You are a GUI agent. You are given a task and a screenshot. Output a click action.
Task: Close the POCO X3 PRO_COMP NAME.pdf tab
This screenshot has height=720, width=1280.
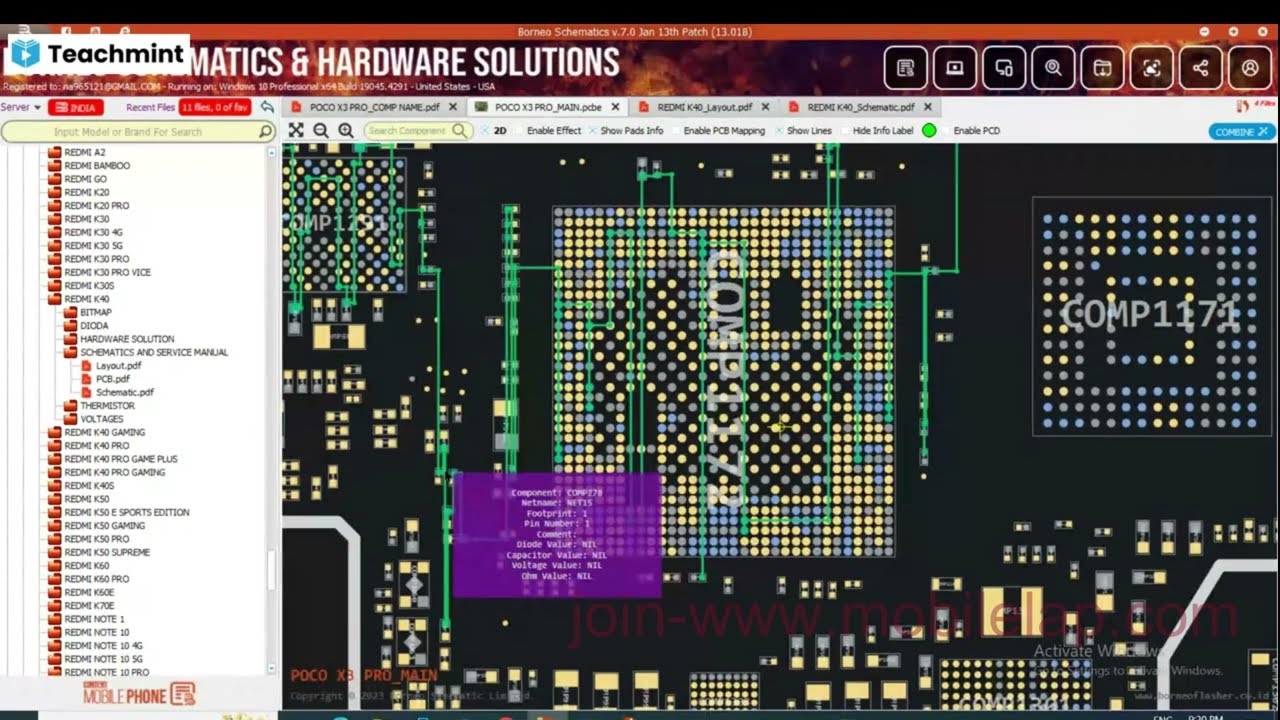[453, 107]
